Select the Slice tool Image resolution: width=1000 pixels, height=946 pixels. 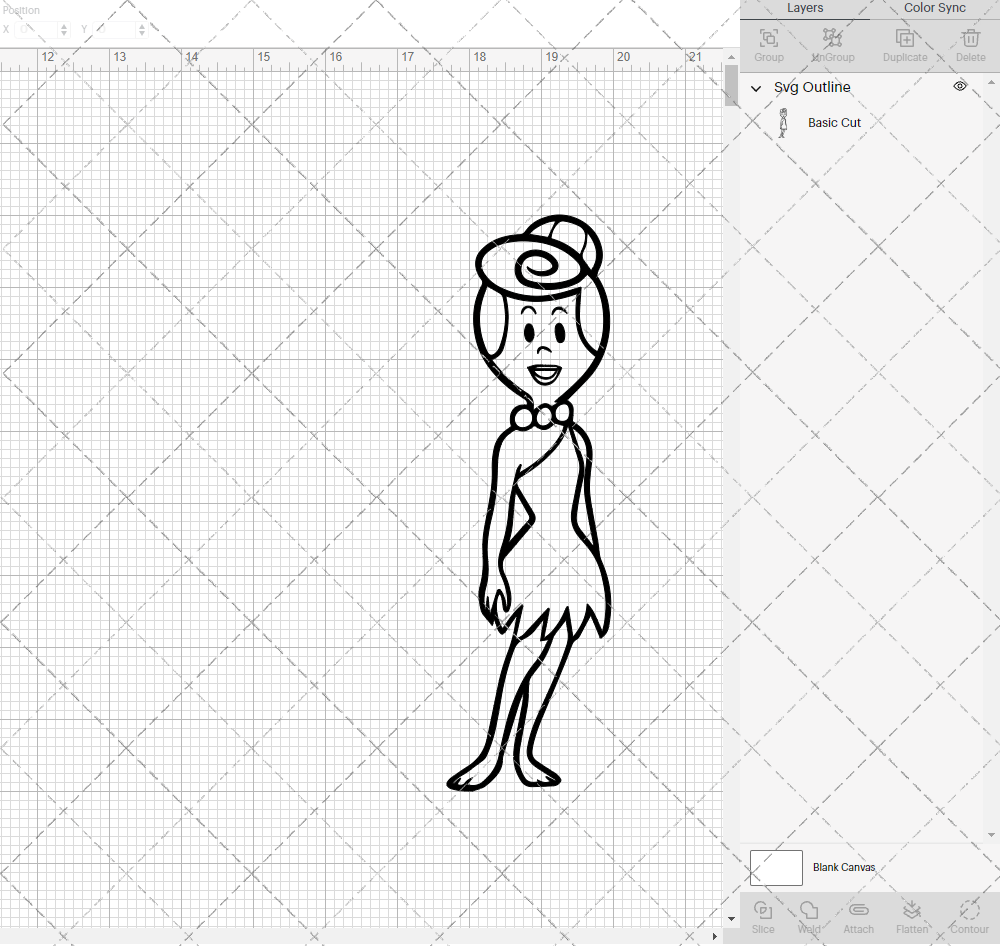(x=763, y=909)
